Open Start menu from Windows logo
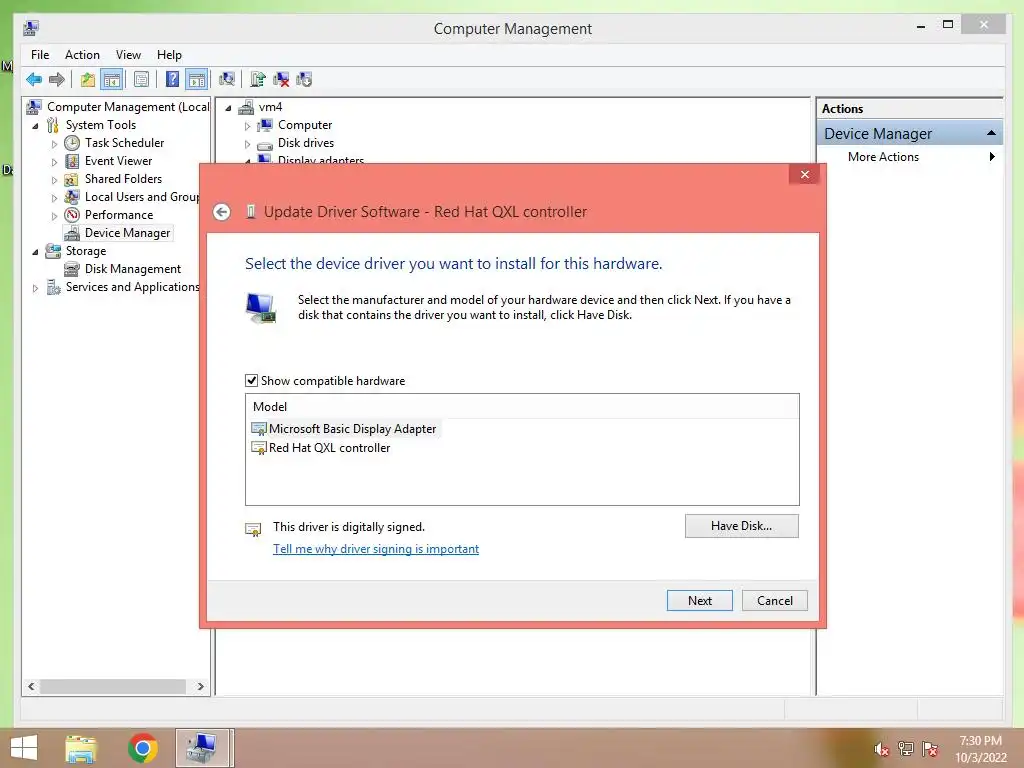The image size is (1024, 768). (x=24, y=748)
